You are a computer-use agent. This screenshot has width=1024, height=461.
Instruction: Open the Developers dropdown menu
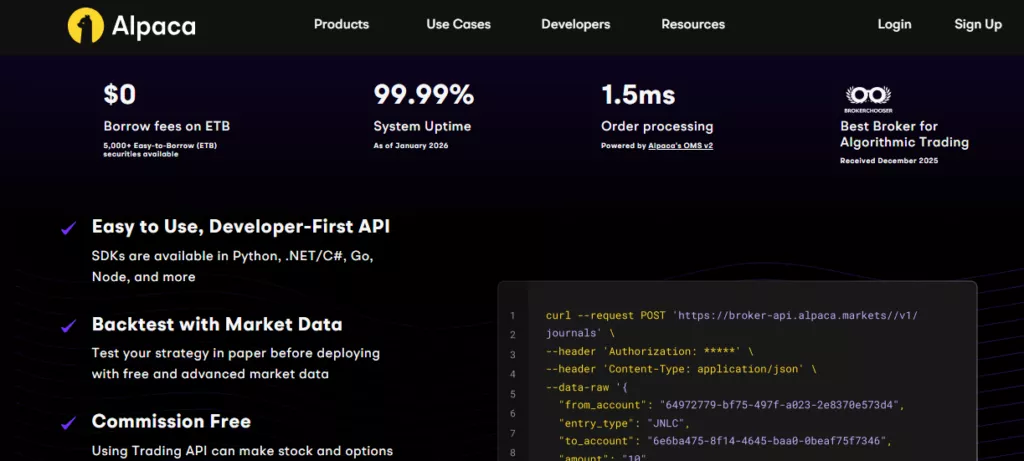click(575, 25)
